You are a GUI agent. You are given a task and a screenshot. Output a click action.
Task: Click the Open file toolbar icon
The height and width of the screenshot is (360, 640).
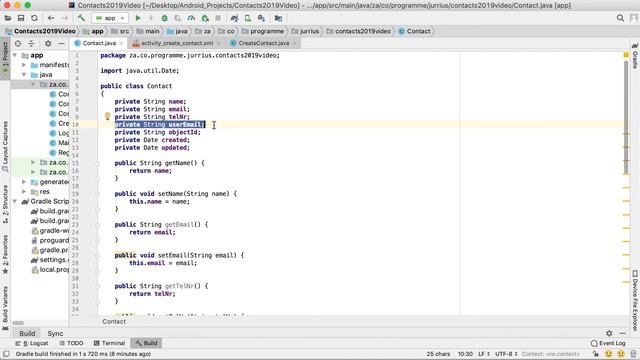[x=8, y=18]
